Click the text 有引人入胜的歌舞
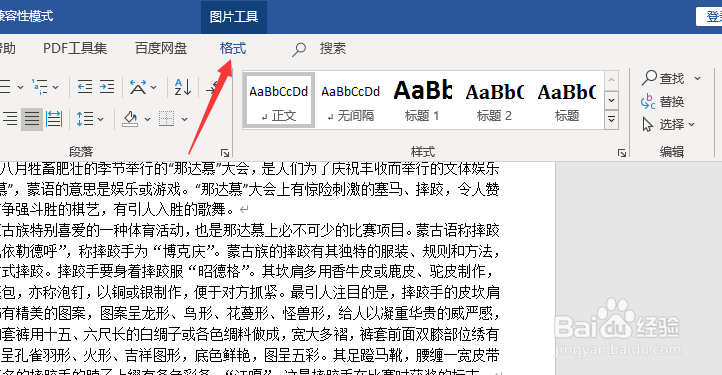 pos(170,210)
